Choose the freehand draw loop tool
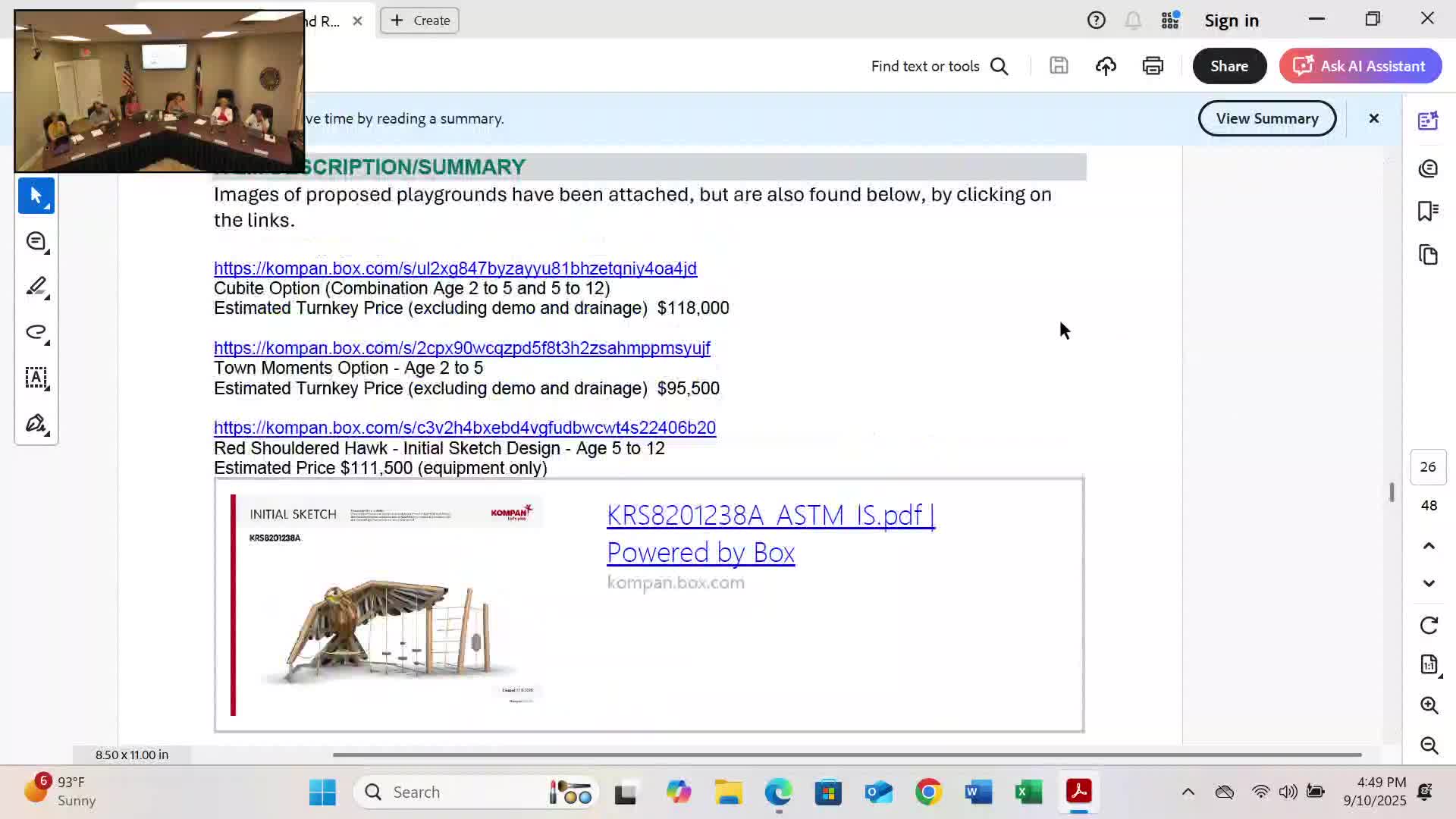Screen dimensions: 1456x819 point(36,332)
